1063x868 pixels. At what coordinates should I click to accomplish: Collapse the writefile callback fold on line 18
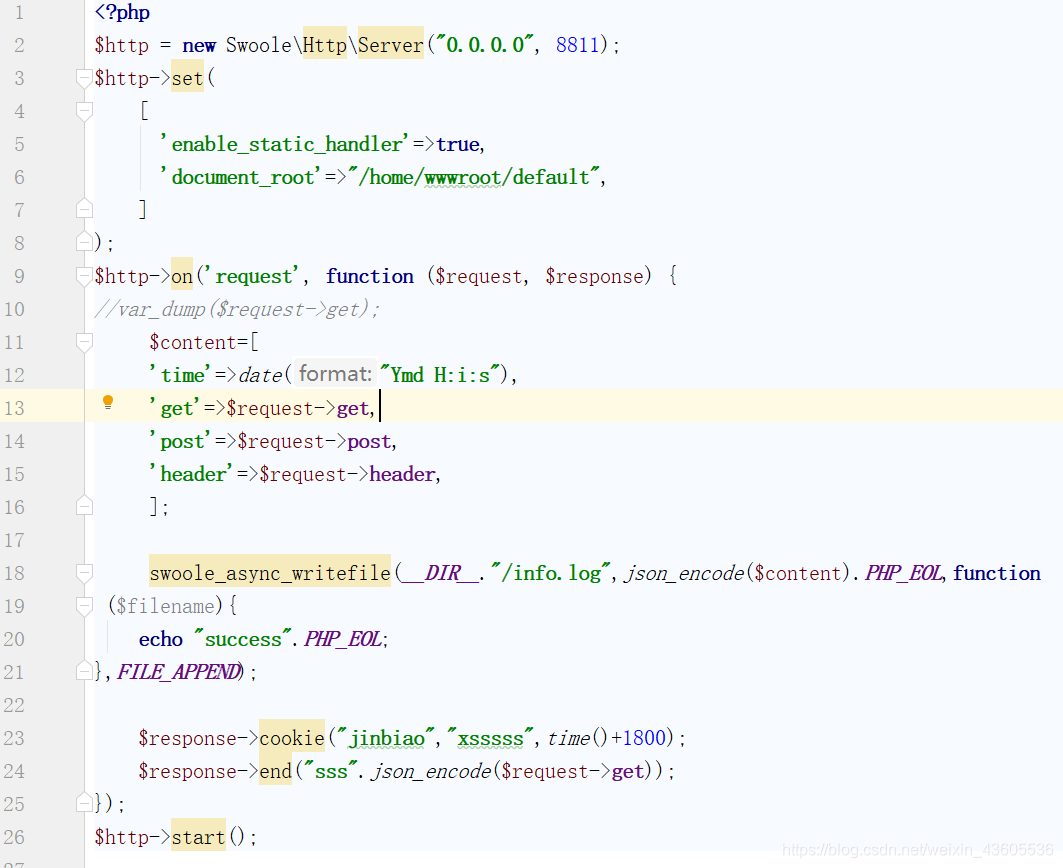84,573
